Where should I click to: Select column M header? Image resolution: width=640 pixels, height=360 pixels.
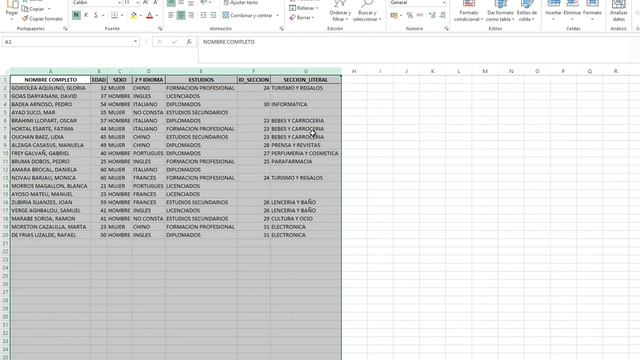click(485, 71)
